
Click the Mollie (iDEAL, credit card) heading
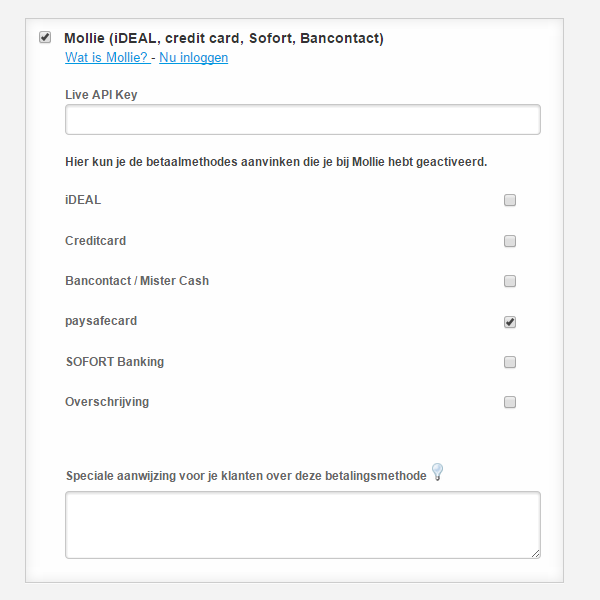click(224, 38)
